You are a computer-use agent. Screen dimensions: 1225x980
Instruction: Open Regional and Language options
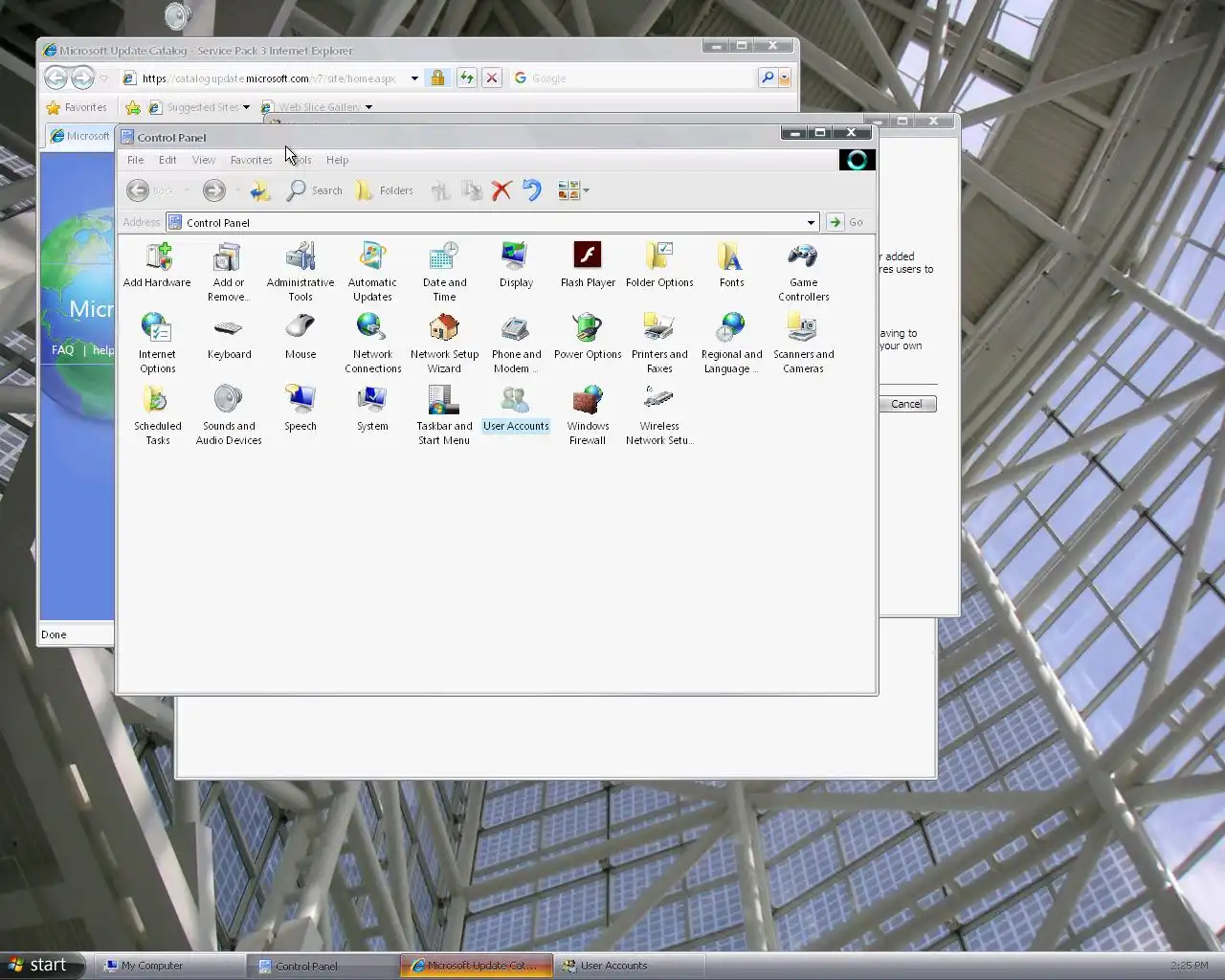click(x=731, y=344)
